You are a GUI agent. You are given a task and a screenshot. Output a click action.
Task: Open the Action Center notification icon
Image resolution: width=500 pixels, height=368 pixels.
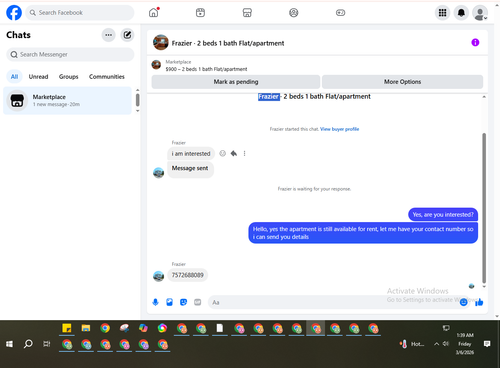pos(487,344)
